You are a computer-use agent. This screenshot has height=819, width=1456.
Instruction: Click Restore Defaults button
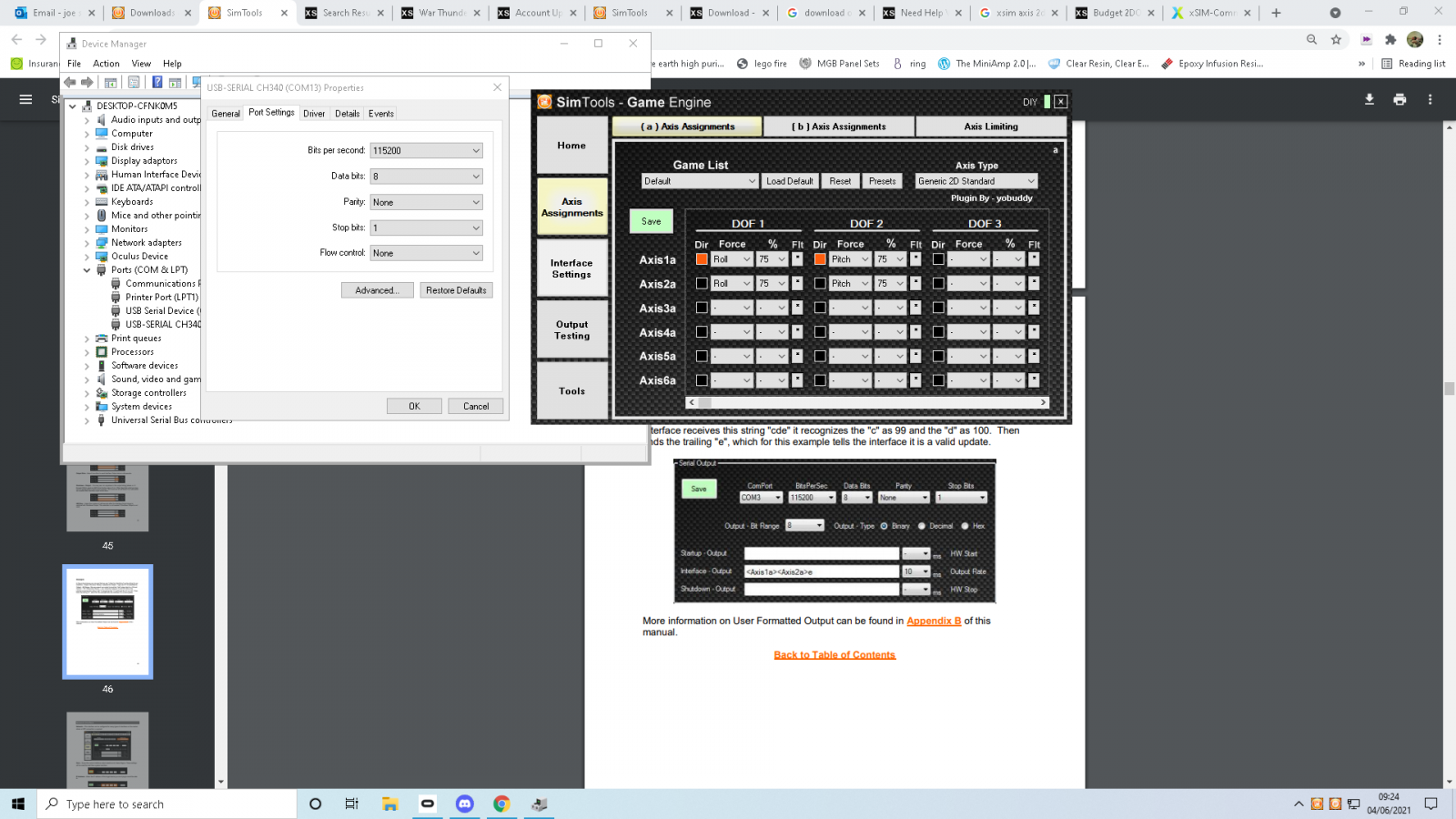click(456, 290)
